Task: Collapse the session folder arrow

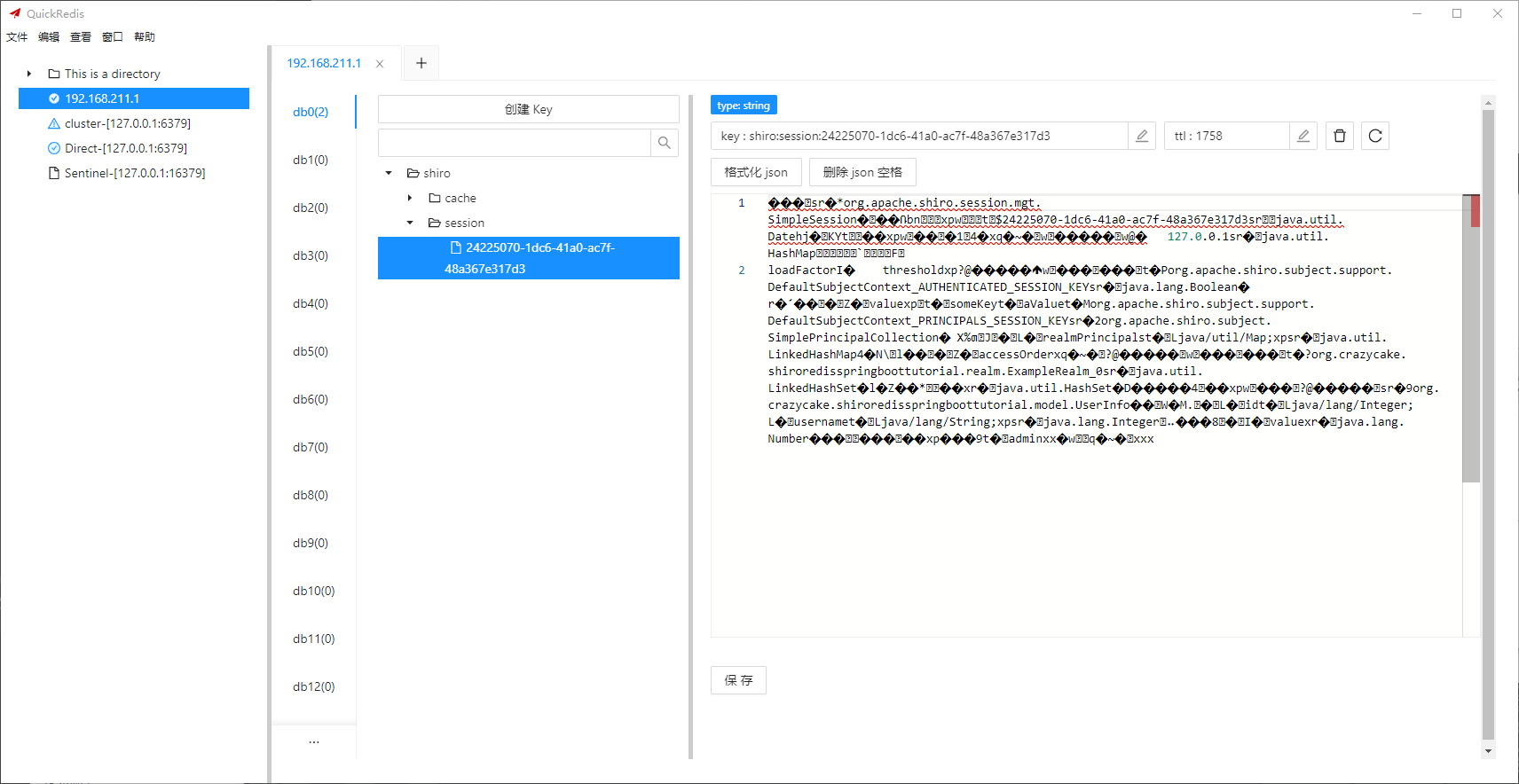Action: 410,223
